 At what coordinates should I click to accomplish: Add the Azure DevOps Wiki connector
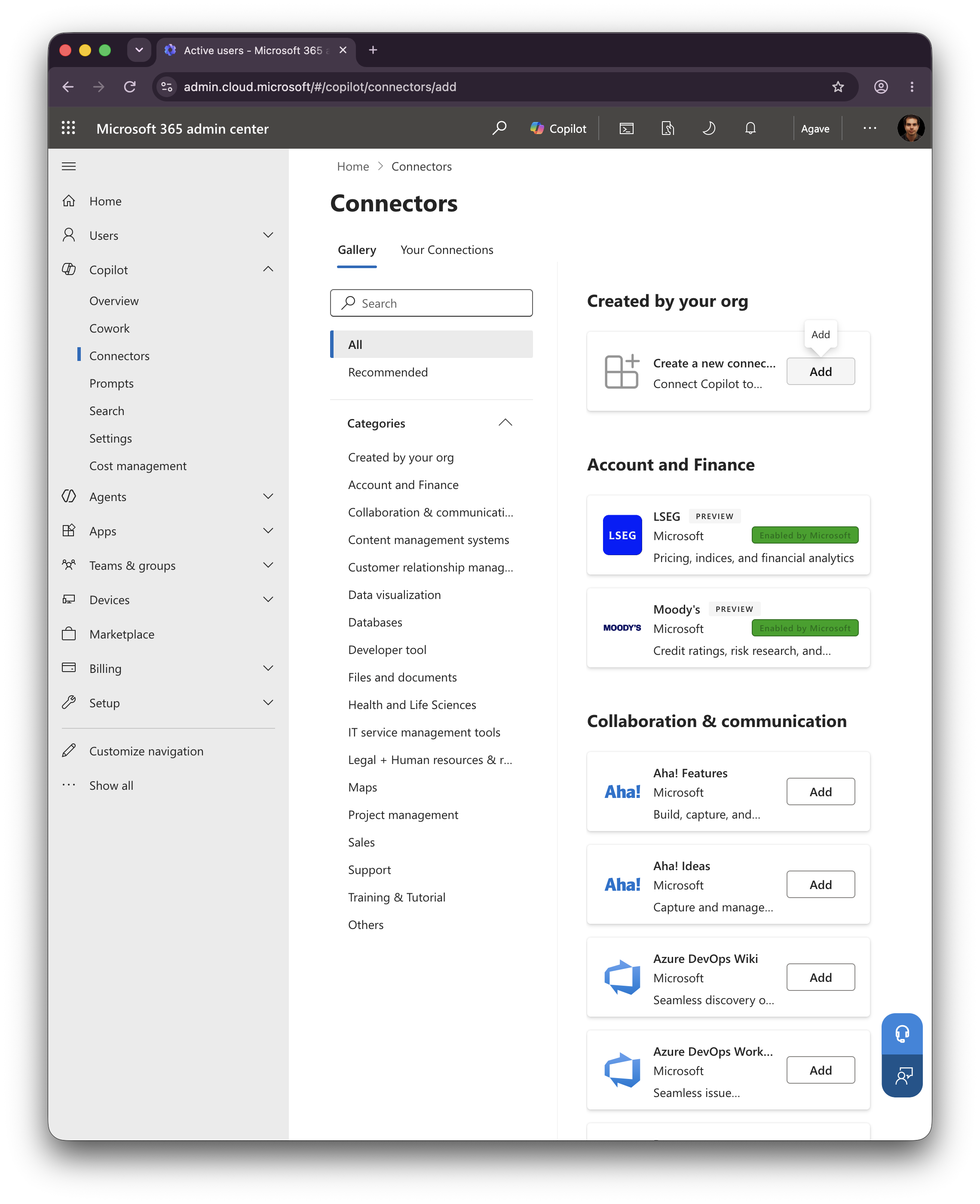click(x=820, y=977)
